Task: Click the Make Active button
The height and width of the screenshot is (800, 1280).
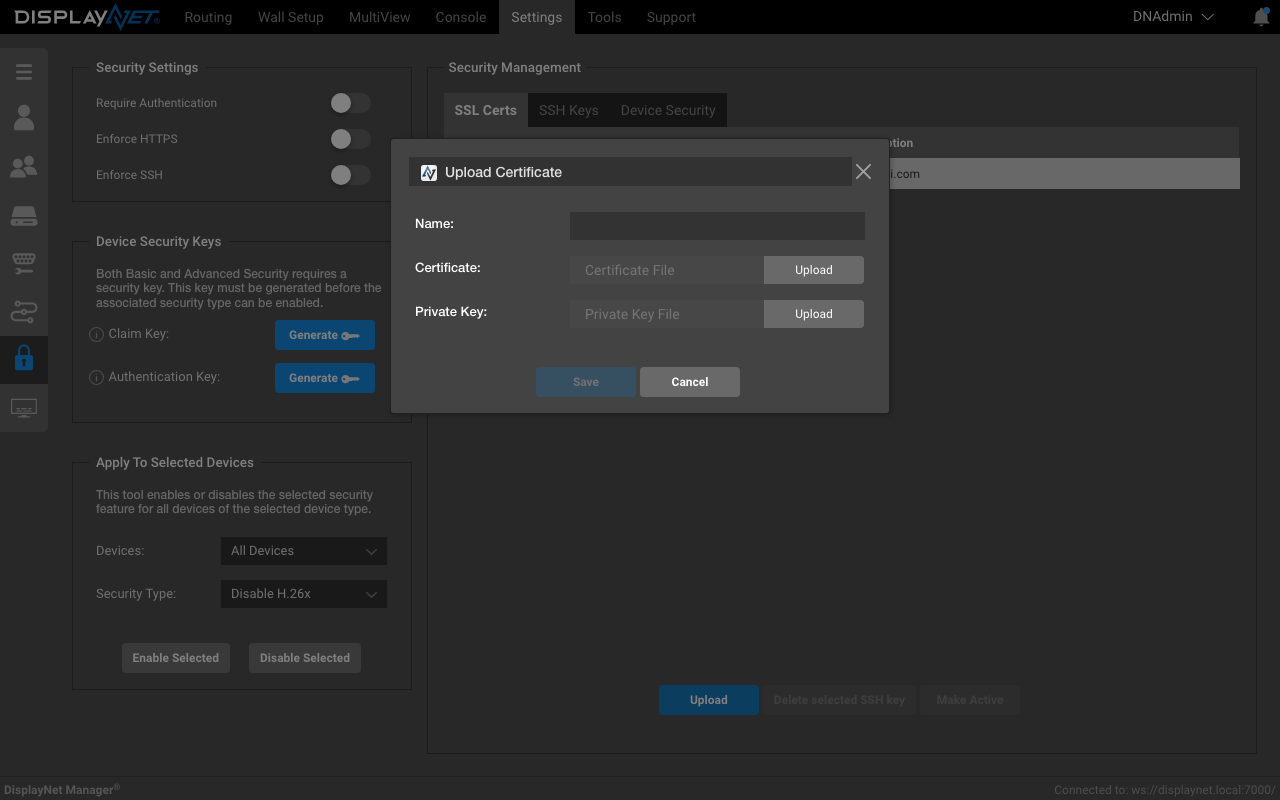Action: 970,700
